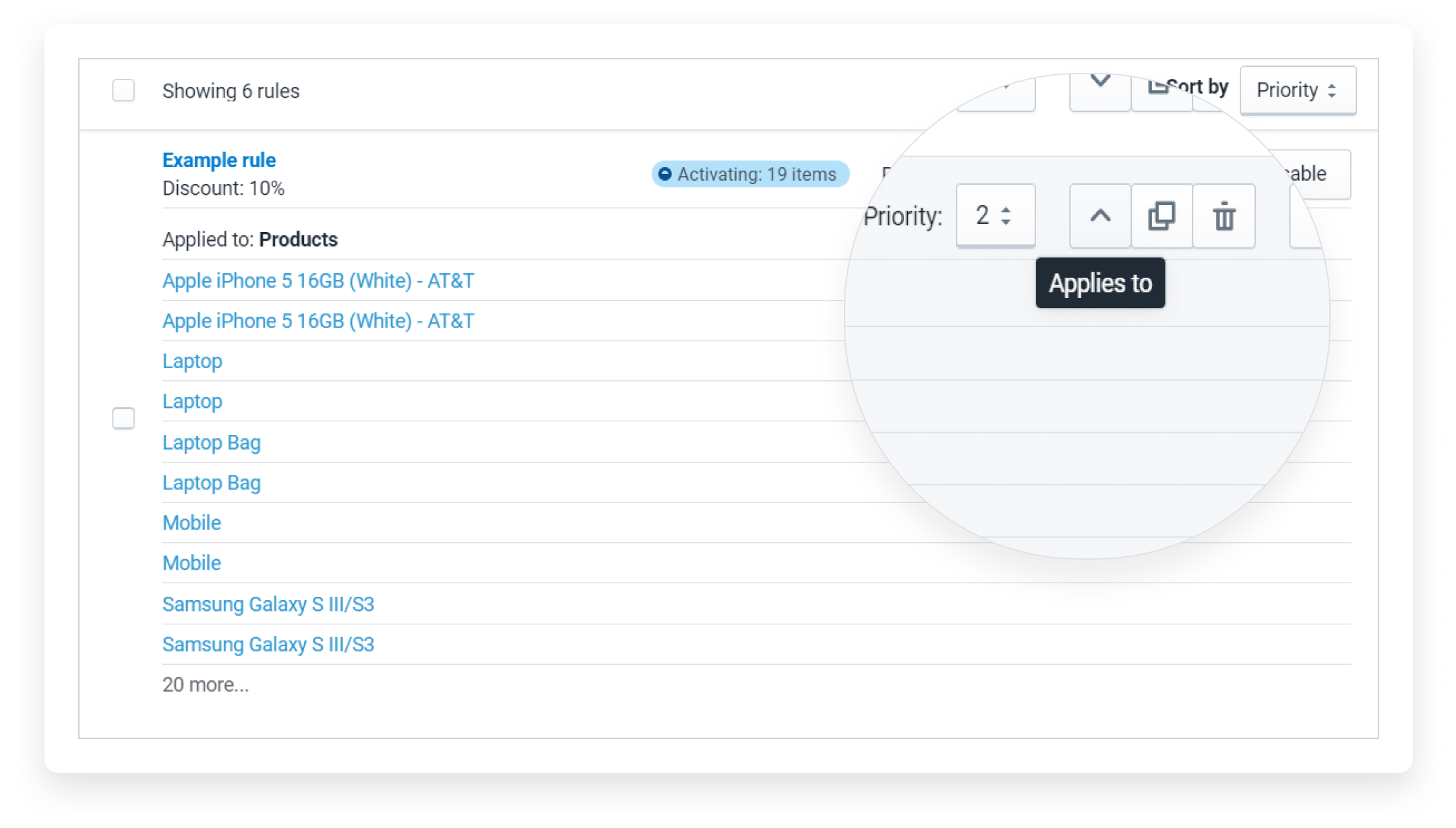1456x828 pixels.
Task: Click the Applies to tooltip icon
Action: [1098, 215]
